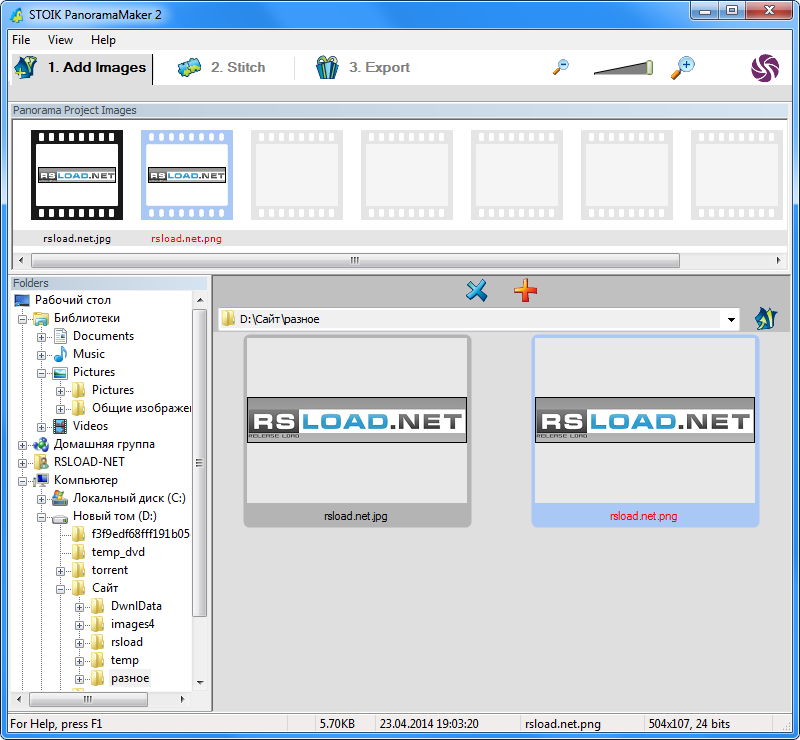Expand the Локальный диск (C:) node
The height and width of the screenshot is (740, 800).
(41, 499)
